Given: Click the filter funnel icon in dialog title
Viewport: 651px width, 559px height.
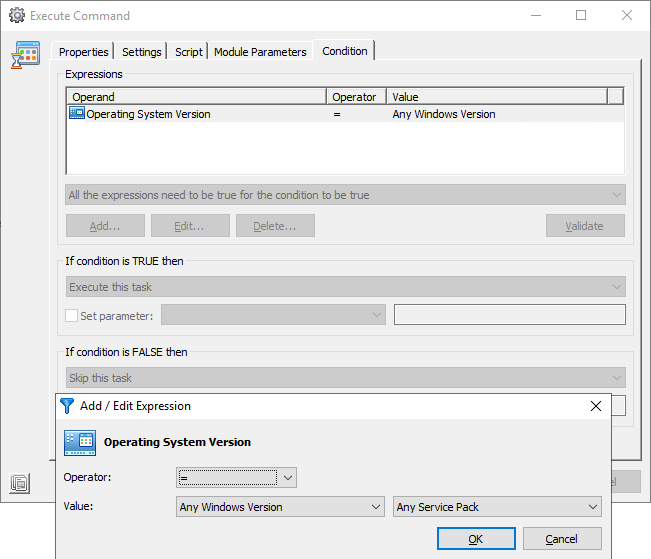Looking at the screenshot, I should click(67, 406).
